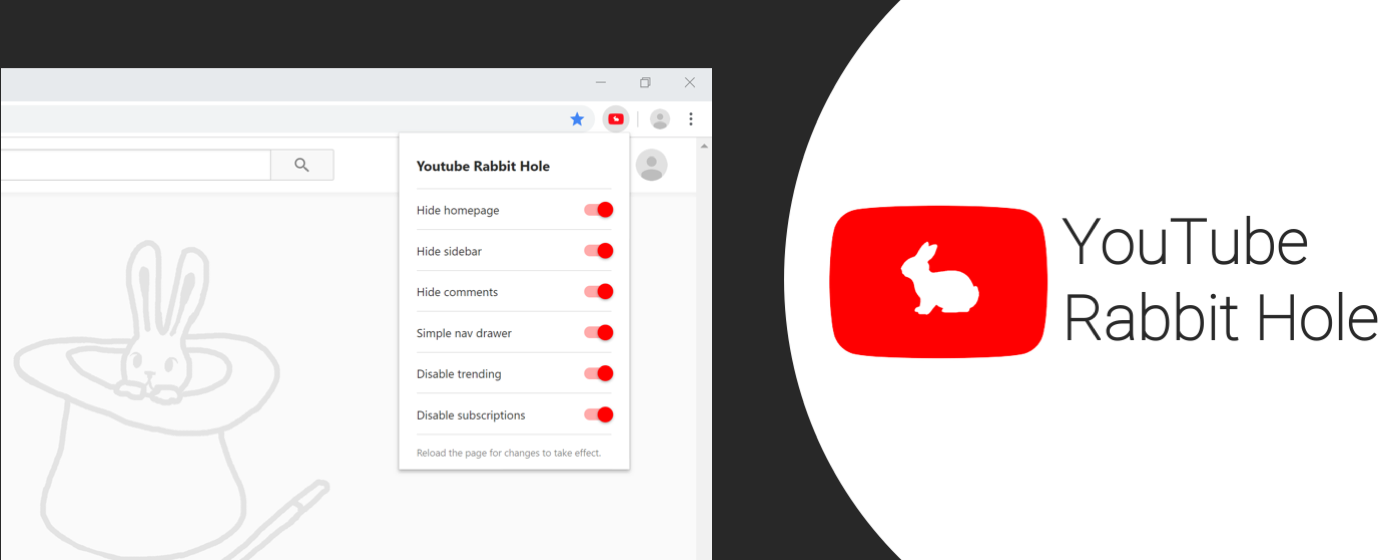Viewport: 1400px width, 560px height.
Task: Open the YouTube Rabbit Hole extension icon
Action: 616,119
